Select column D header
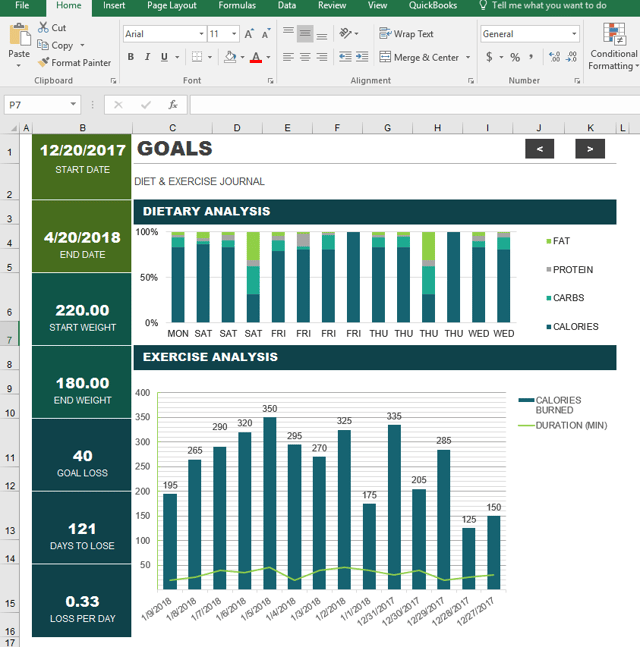Viewport: 640px width, 647px height. (x=237, y=128)
